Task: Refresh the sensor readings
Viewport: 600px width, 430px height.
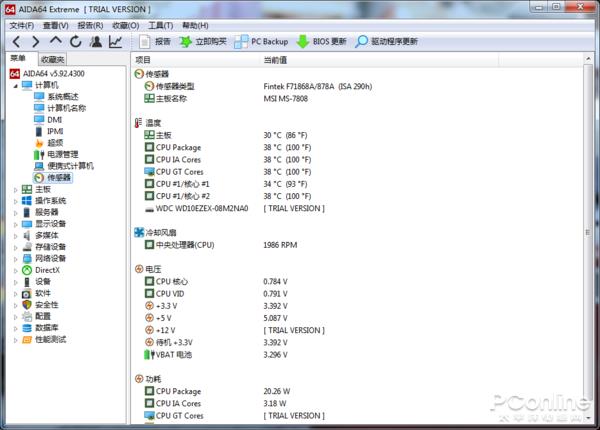Action: [75, 41]
